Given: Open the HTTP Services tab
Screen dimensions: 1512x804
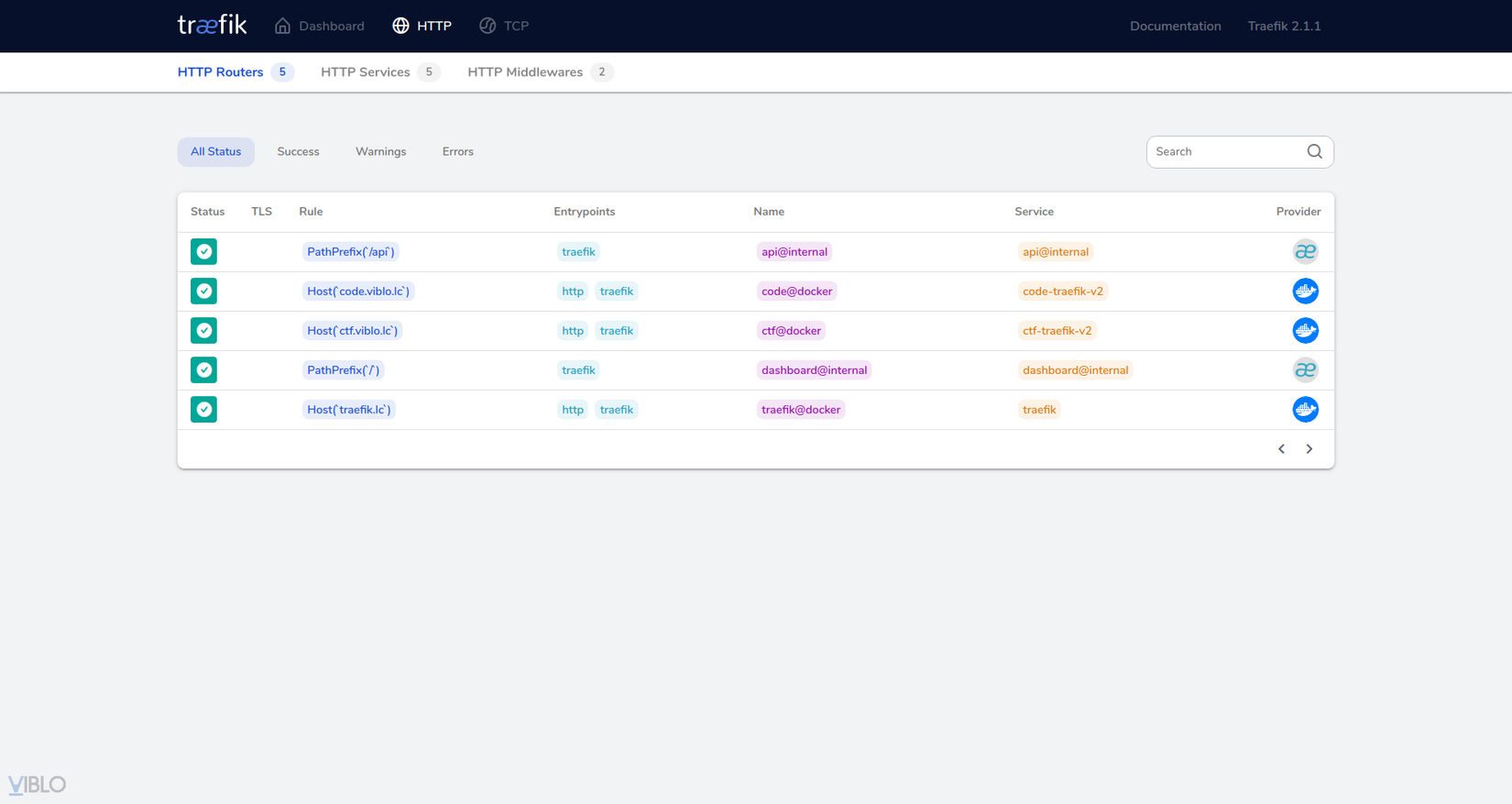Looking at the screenshot, I should point(380,72).
